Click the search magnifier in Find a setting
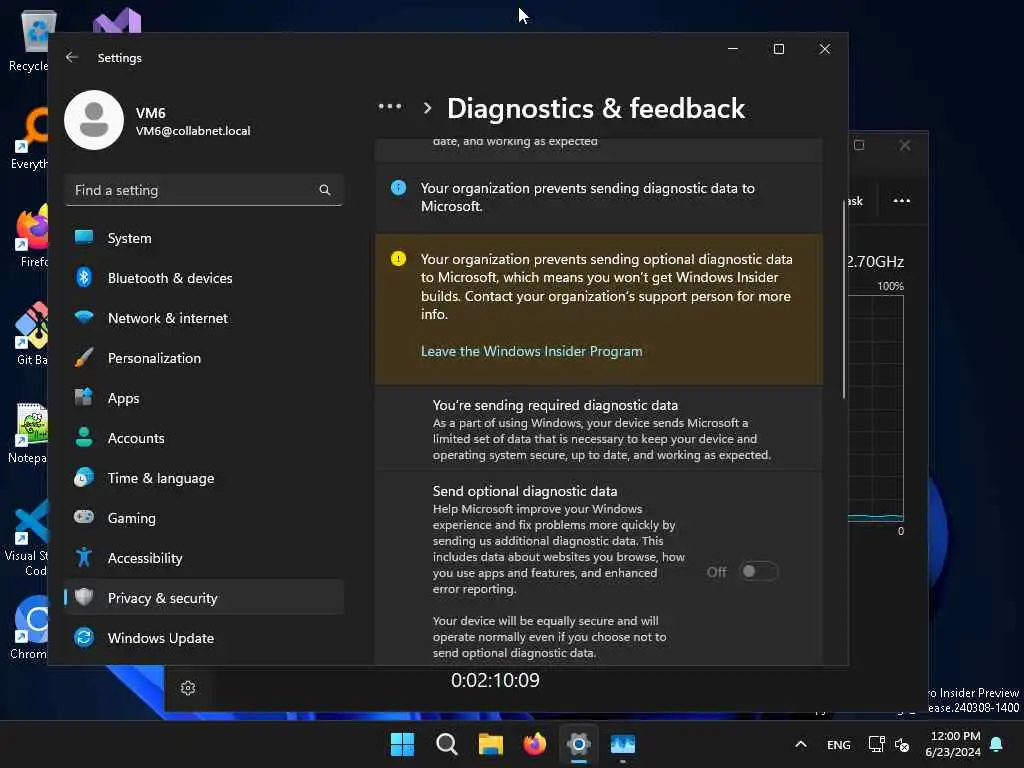The width and height of the screenshot is (1024, 768). coord(325,190)
